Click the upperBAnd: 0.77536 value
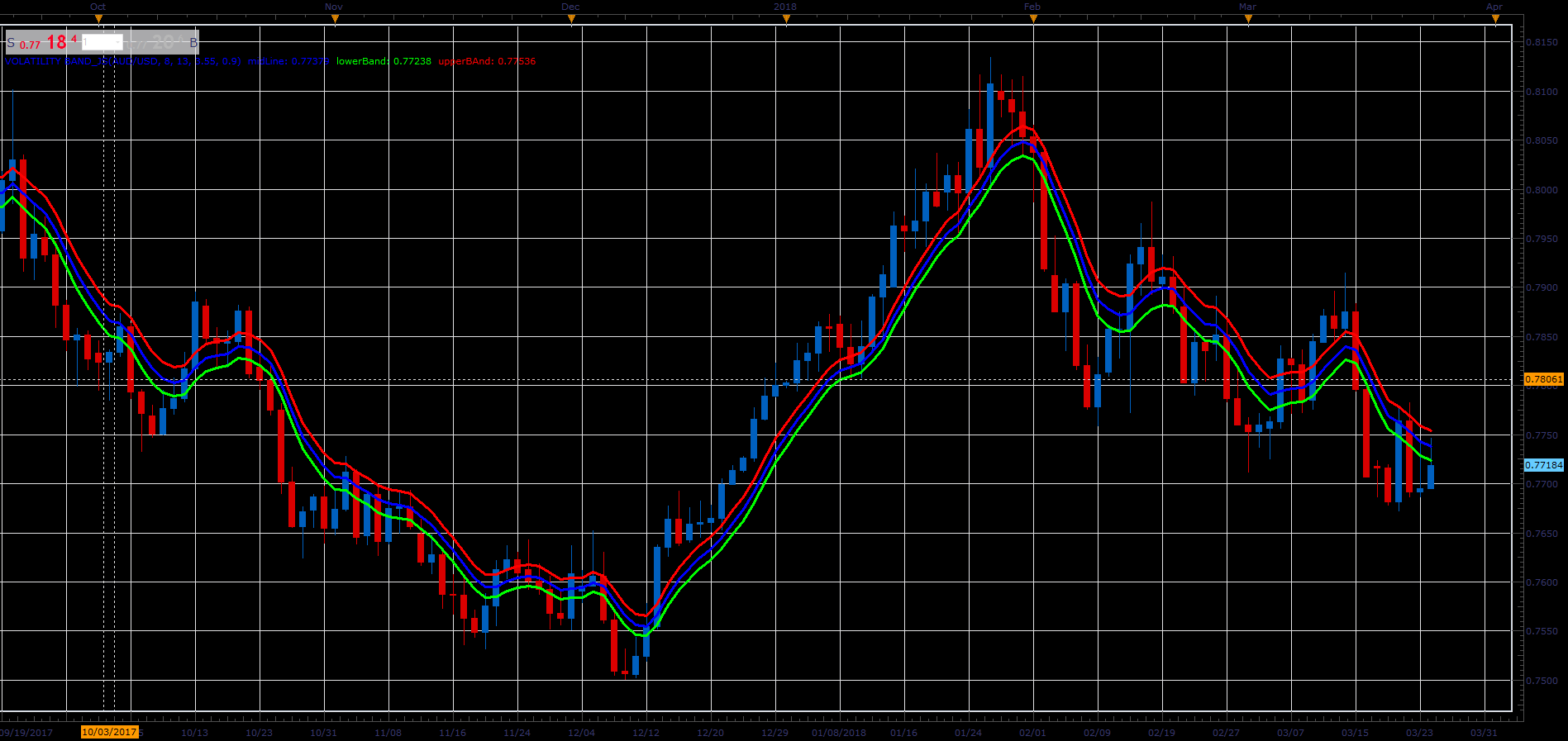Image resolution: width=1568 pixels, height=741 pixels. point(487,61)
